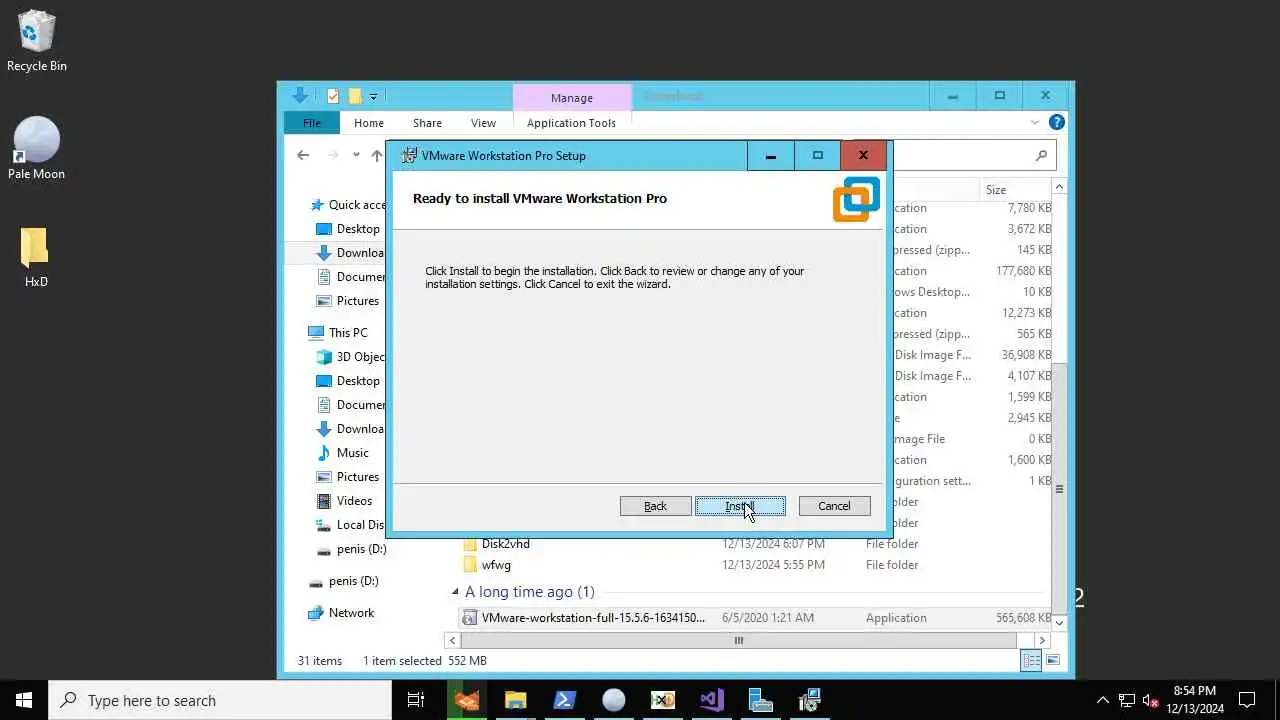Open Pale Moon from taskbar
Viewport: 1280px width, 720px height.
point(614,700)
